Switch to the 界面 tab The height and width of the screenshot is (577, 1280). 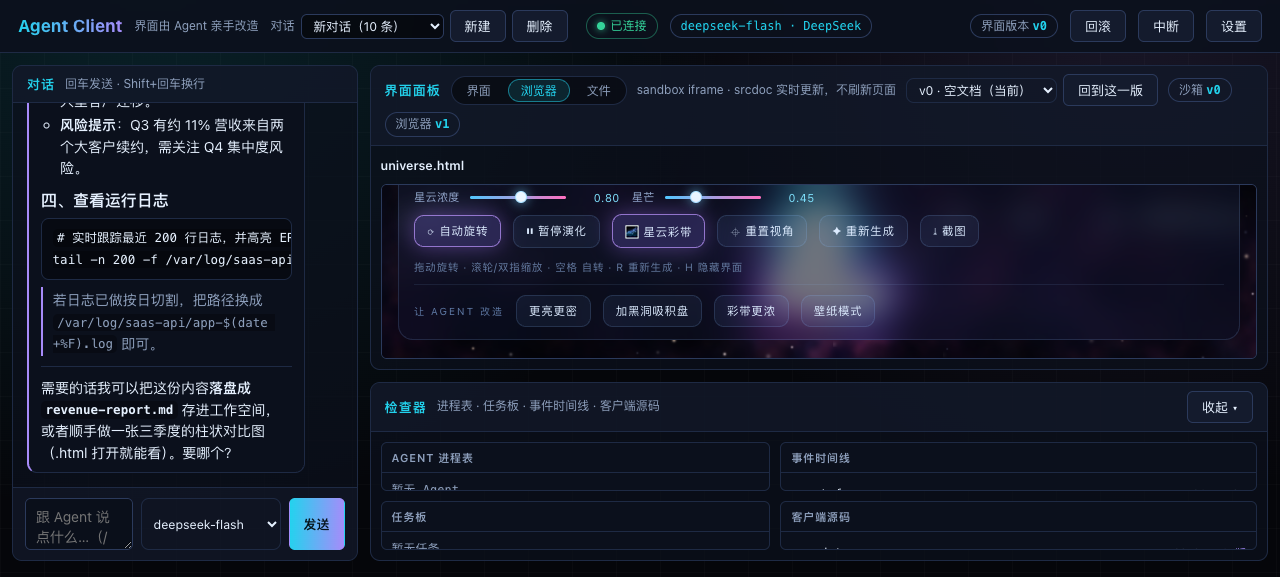click(x=479, y=90)
